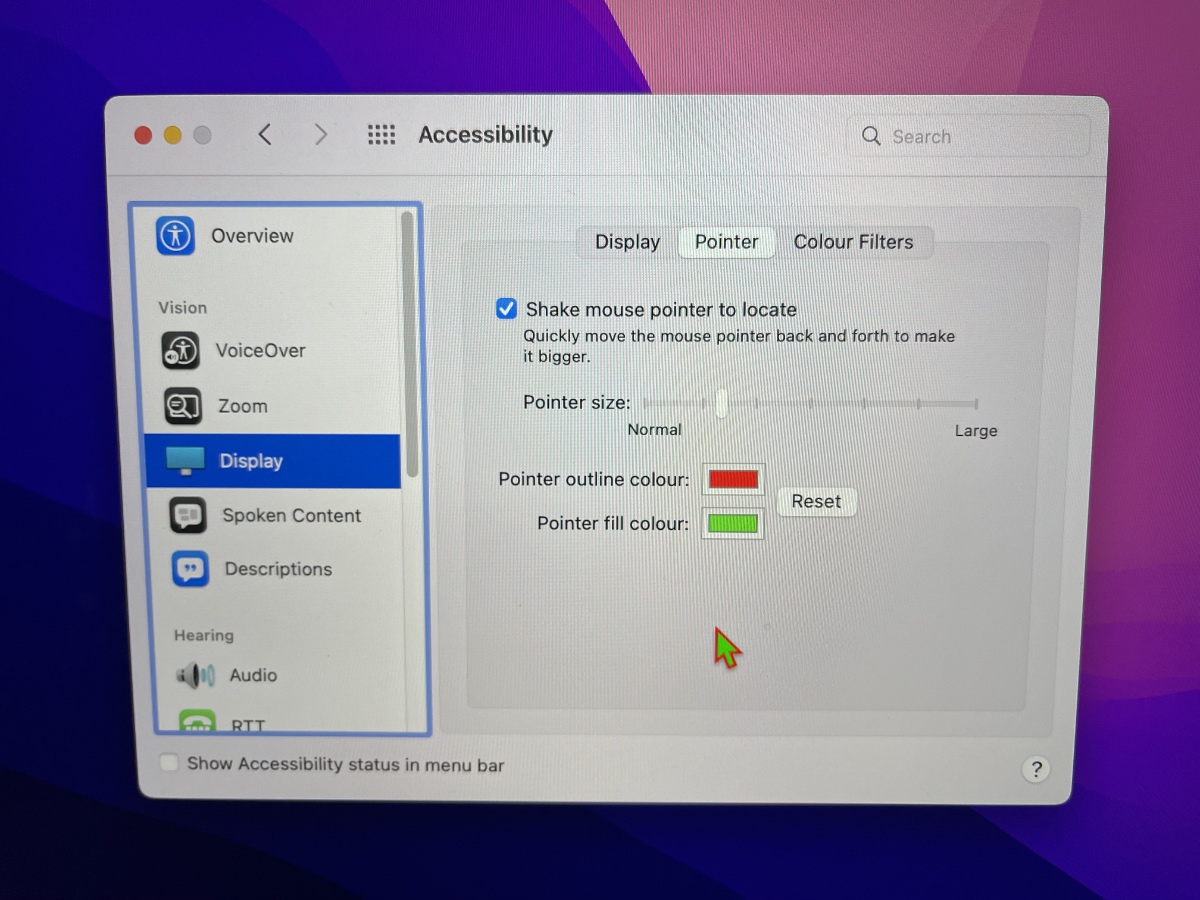Image resolution: width=1200 pixels, height=900 pixels.
Task: Click the Reset pointer colours button
Action: coord(816,501)
